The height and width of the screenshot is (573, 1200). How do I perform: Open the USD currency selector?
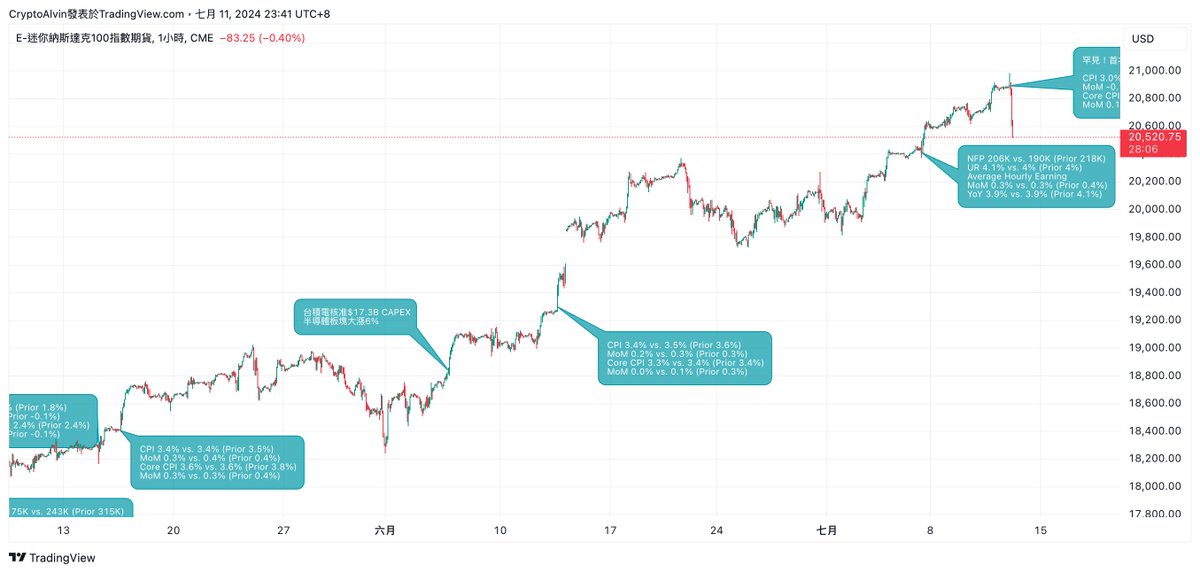tap(1142, 38)
